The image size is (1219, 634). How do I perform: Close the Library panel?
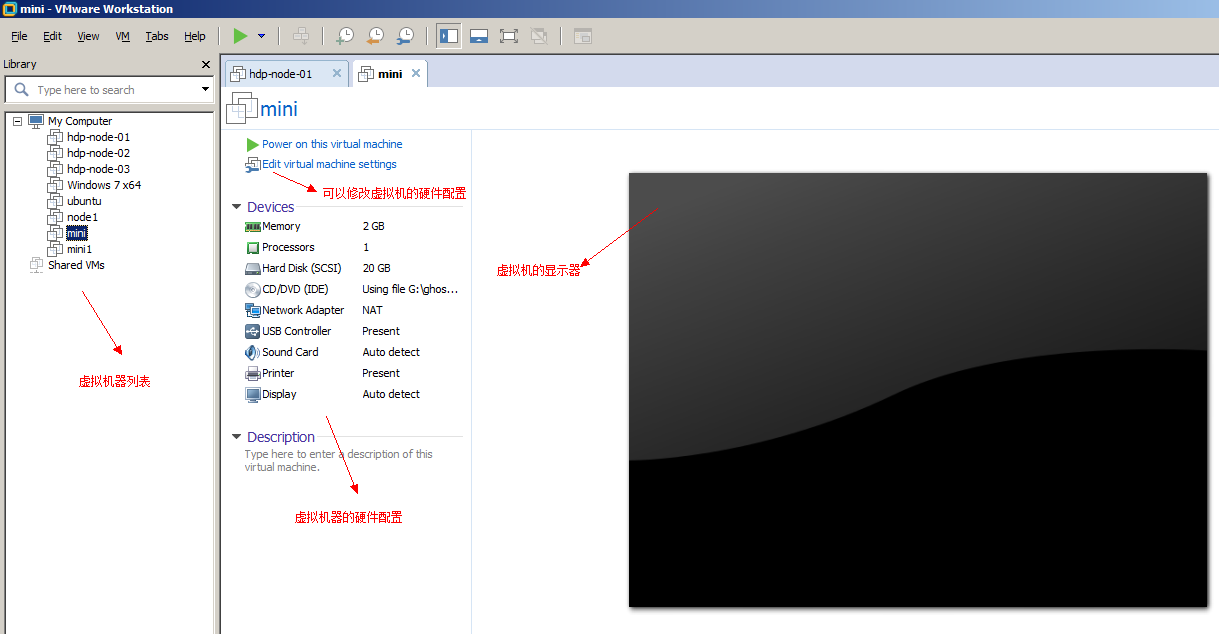206,64
